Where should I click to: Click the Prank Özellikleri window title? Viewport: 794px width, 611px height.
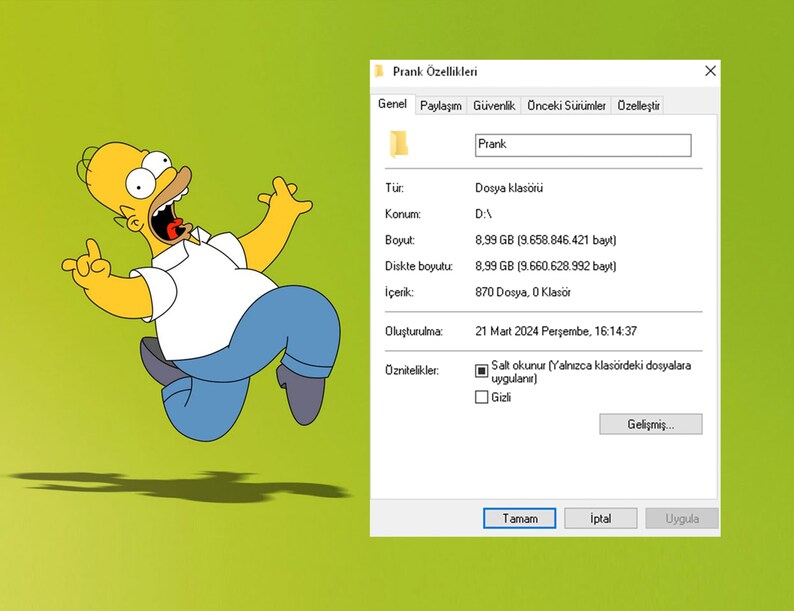[x=435, y=71]
